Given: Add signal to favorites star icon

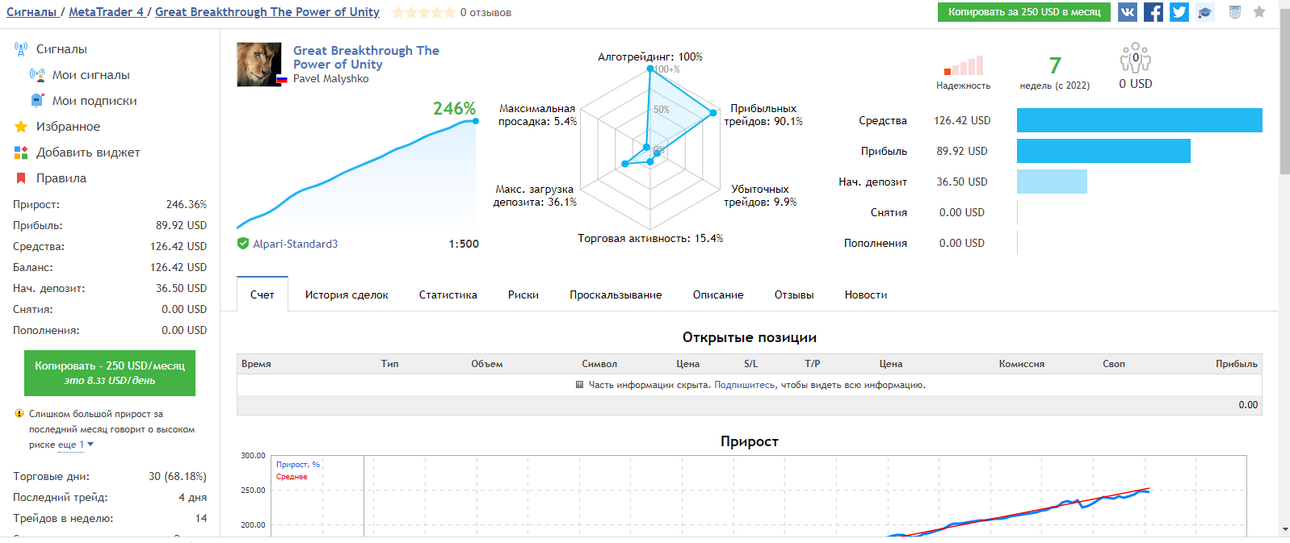Looking at the screenshot, I should click(1260, 12).
